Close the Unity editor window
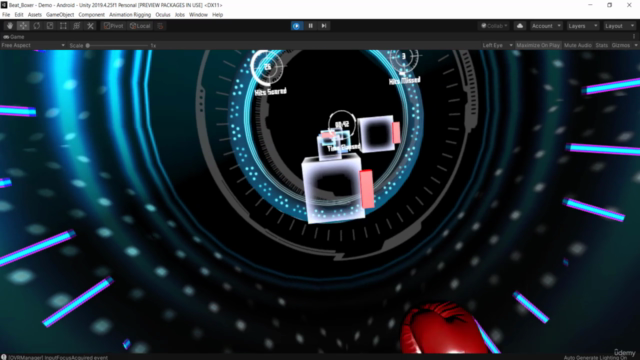 (629, 5)
